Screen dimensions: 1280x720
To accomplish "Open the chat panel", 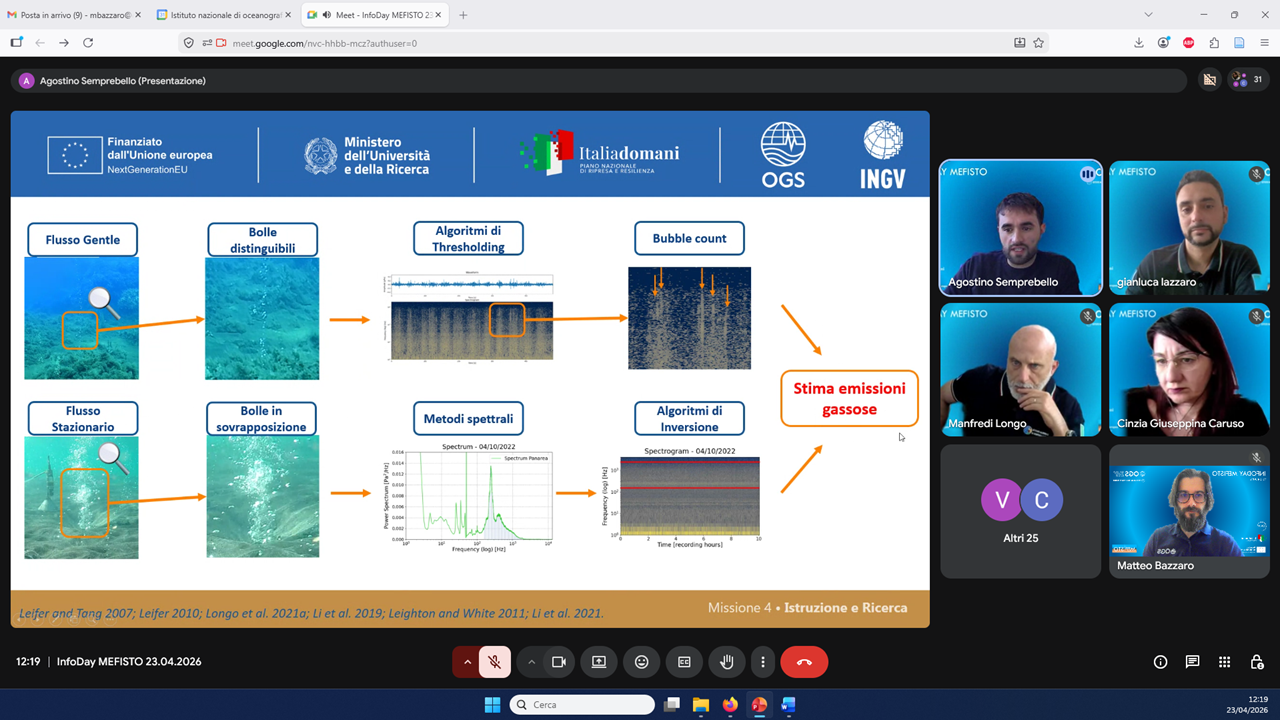I will pyautogui.click(x=1192, y=662).
